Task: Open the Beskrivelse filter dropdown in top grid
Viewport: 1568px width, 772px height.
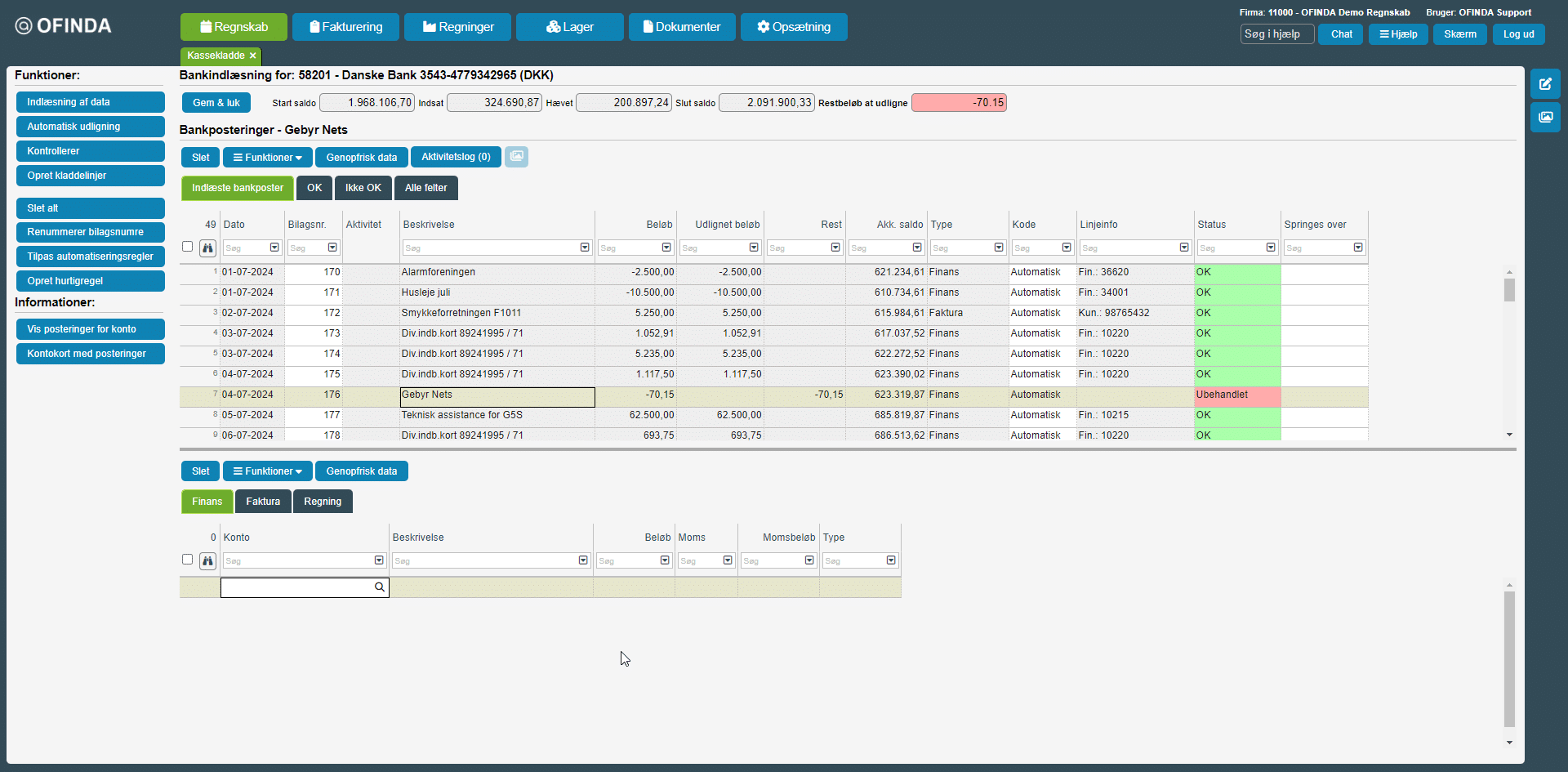Action: pos(585,248)
